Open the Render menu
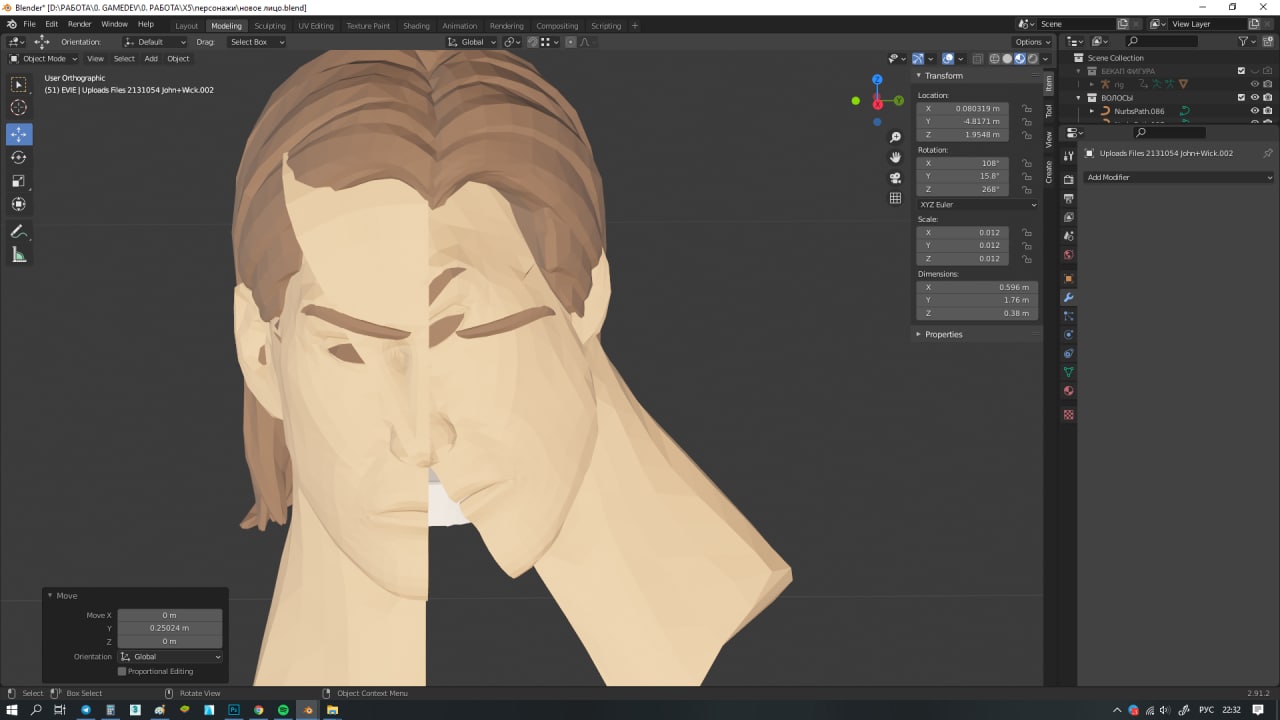This screenshot has width=1280, height=720. 80,24
